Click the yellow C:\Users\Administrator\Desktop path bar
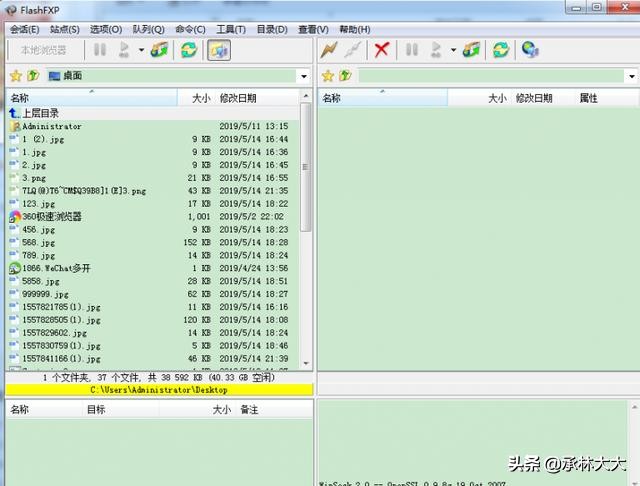 coord(159,390)
